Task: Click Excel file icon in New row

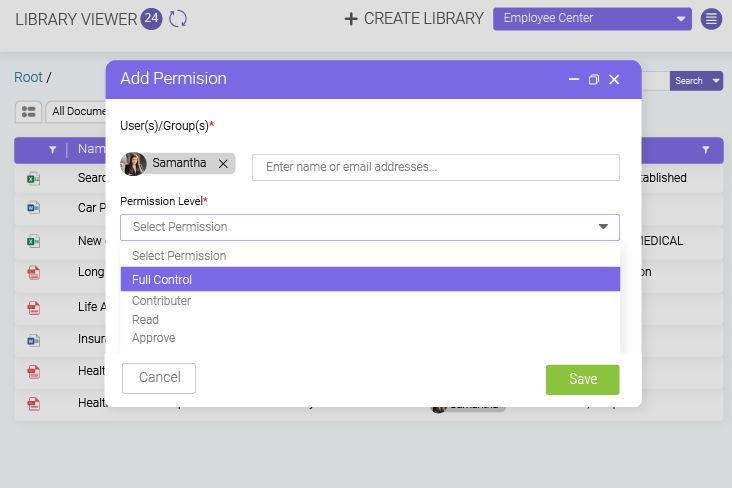Action: click(33, 241)
